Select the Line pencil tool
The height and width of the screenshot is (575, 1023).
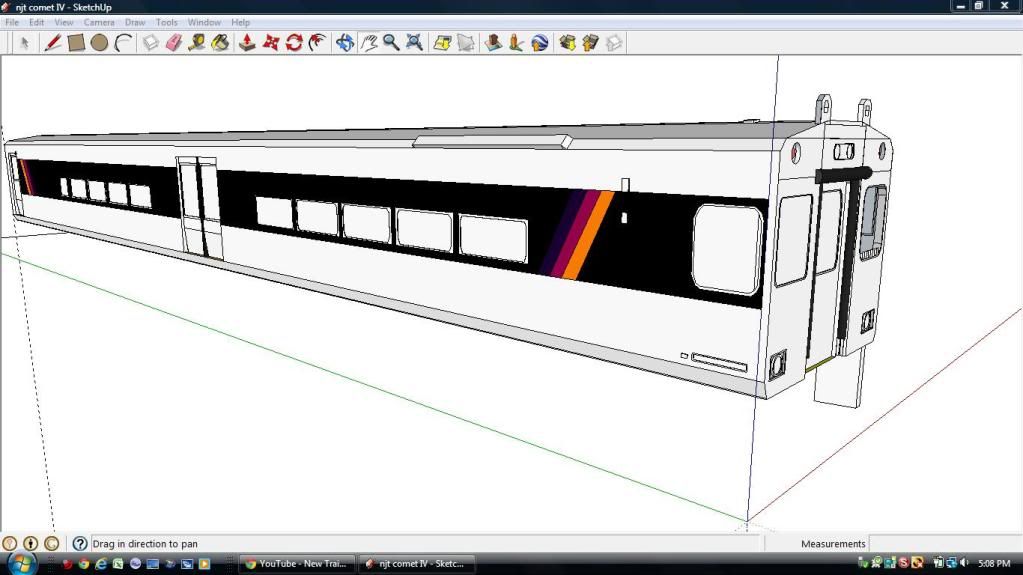pos(53,43)
